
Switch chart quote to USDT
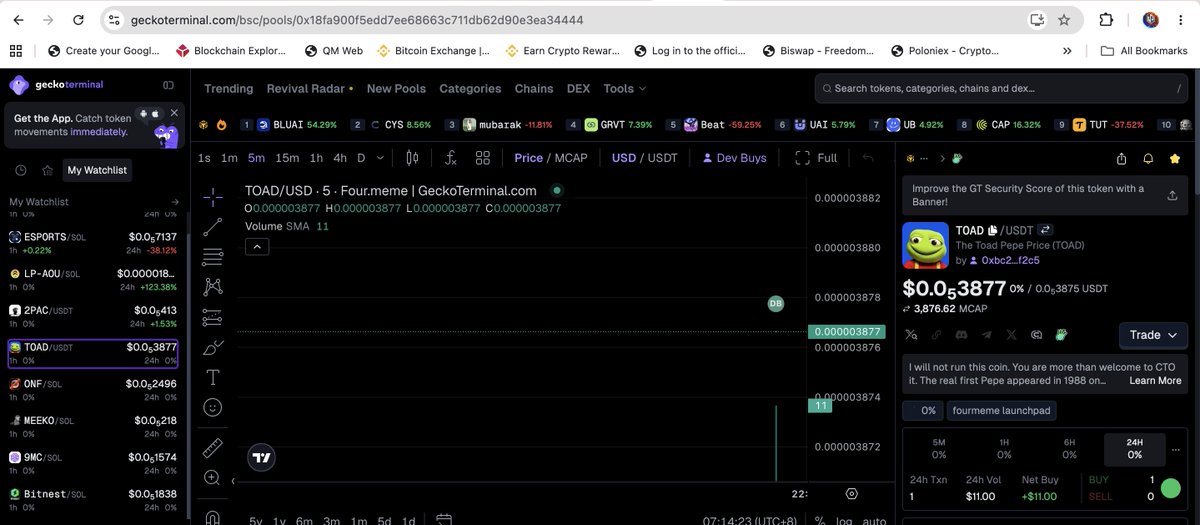pyautogui.click(x=663, y=158)
